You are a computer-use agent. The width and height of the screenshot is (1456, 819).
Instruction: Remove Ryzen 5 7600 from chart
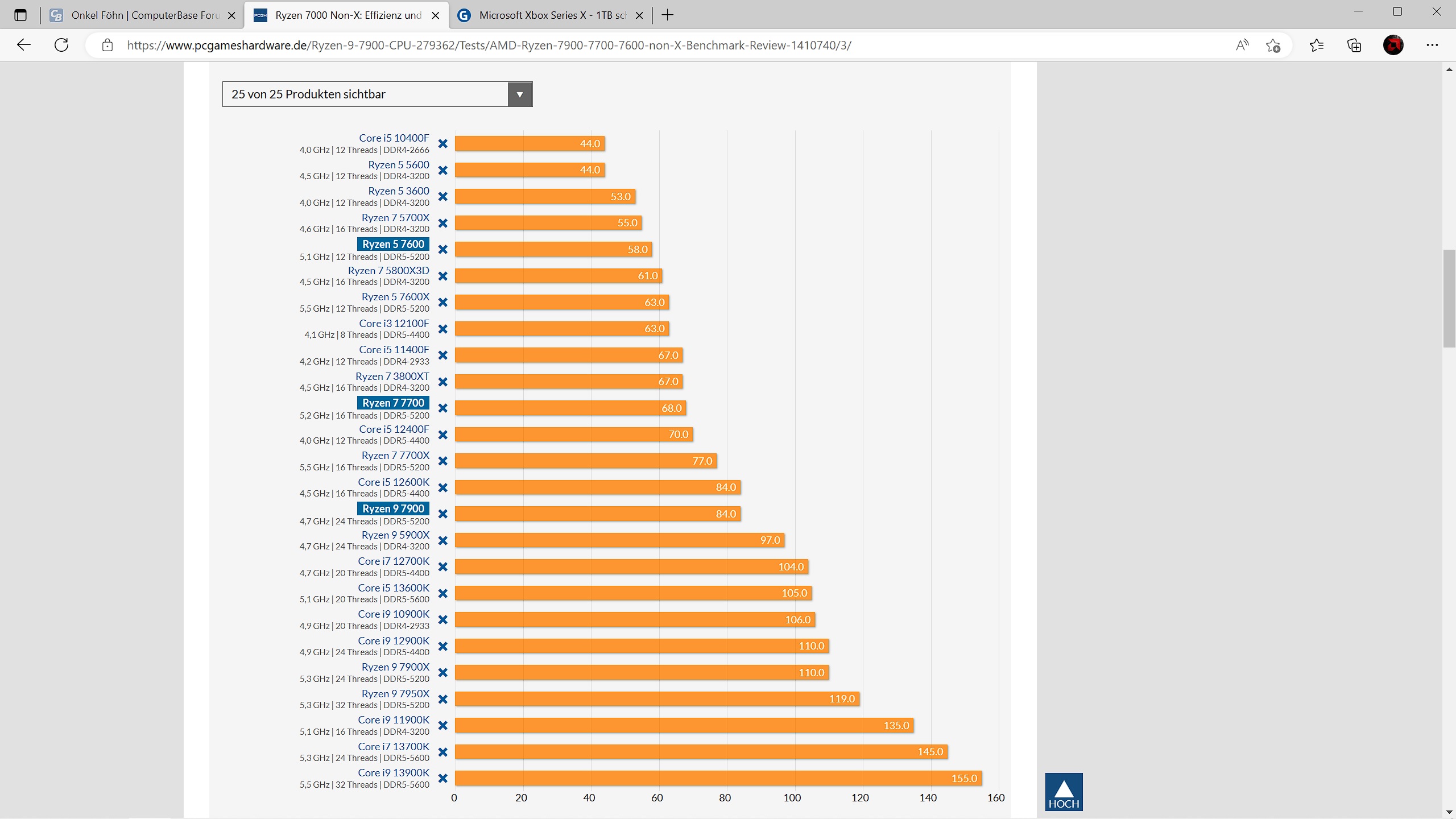(443, 250)
